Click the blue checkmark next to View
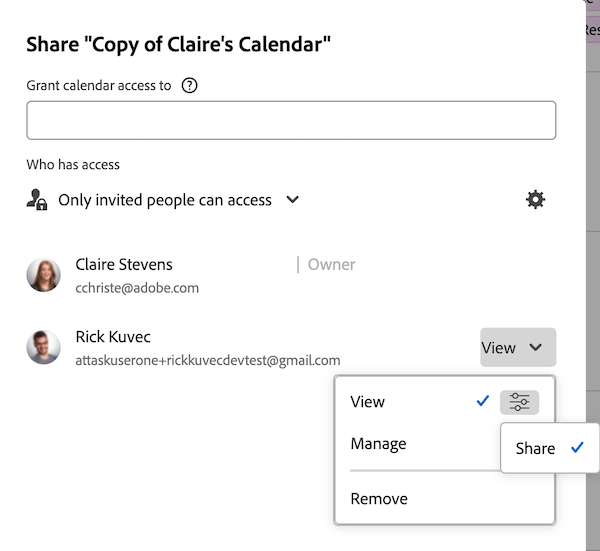Image resolution: width=600 pixels, height=551 pixels. pyautogui.click(x=483, y=402)
